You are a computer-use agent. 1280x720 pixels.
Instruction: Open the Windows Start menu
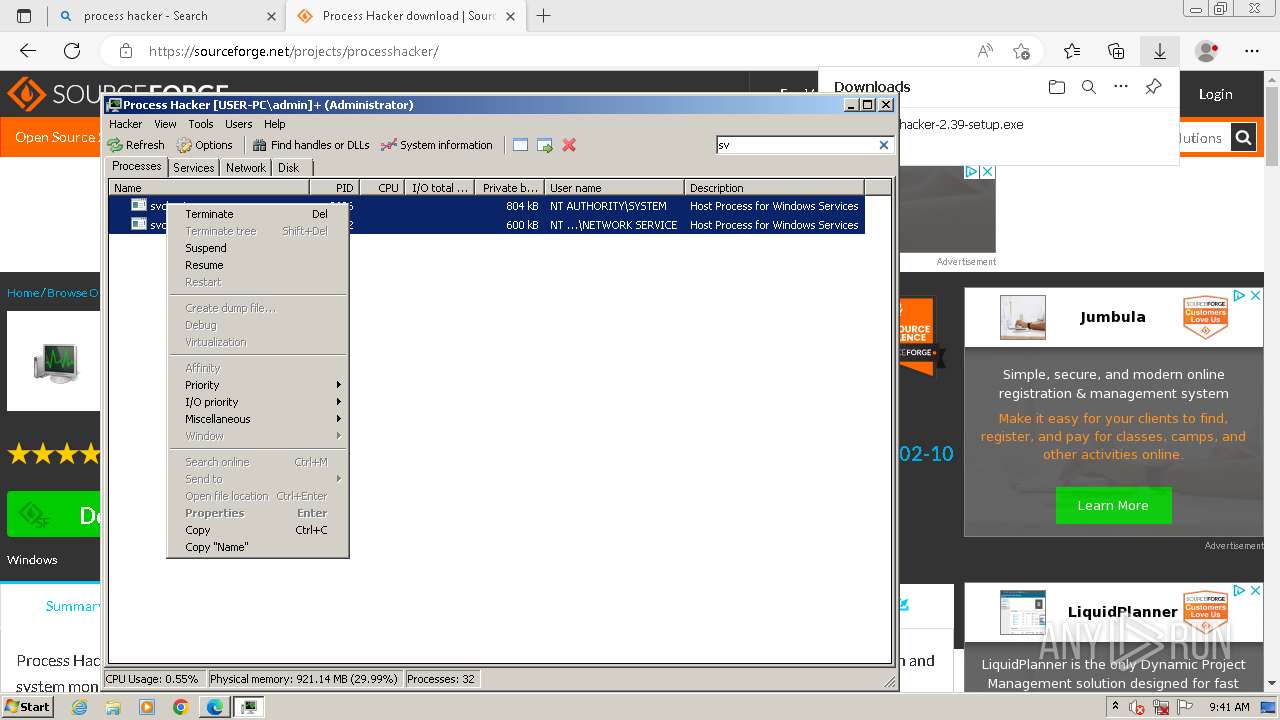[27, 706]
